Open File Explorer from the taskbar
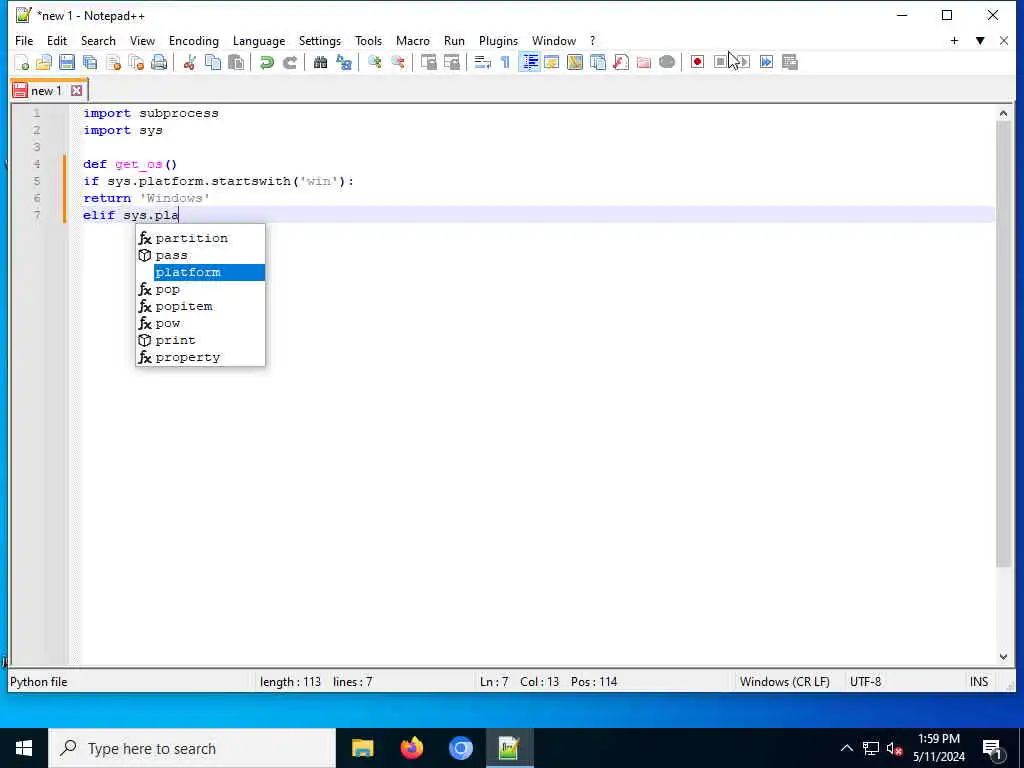Viewport: 1024px width, 768px height. (x=362, y=748)
